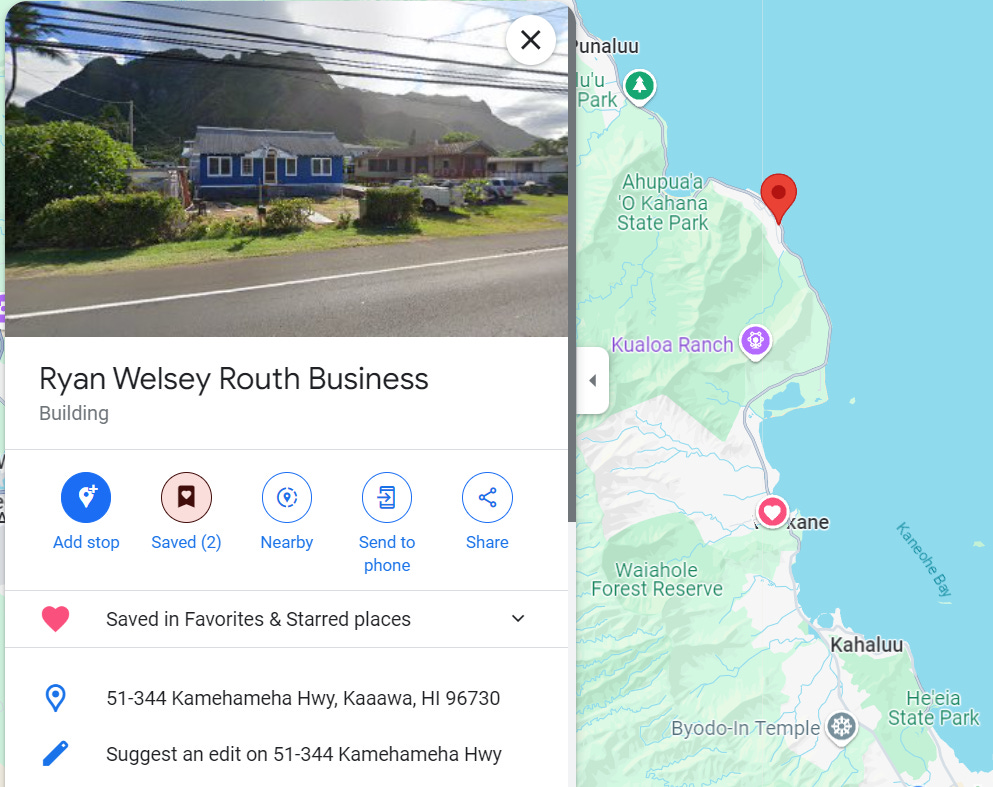Expand the Saved in Favorites chevron
The width and height of the screenshot is (993, 787).
pyautogui.click(x=518, y=619)
